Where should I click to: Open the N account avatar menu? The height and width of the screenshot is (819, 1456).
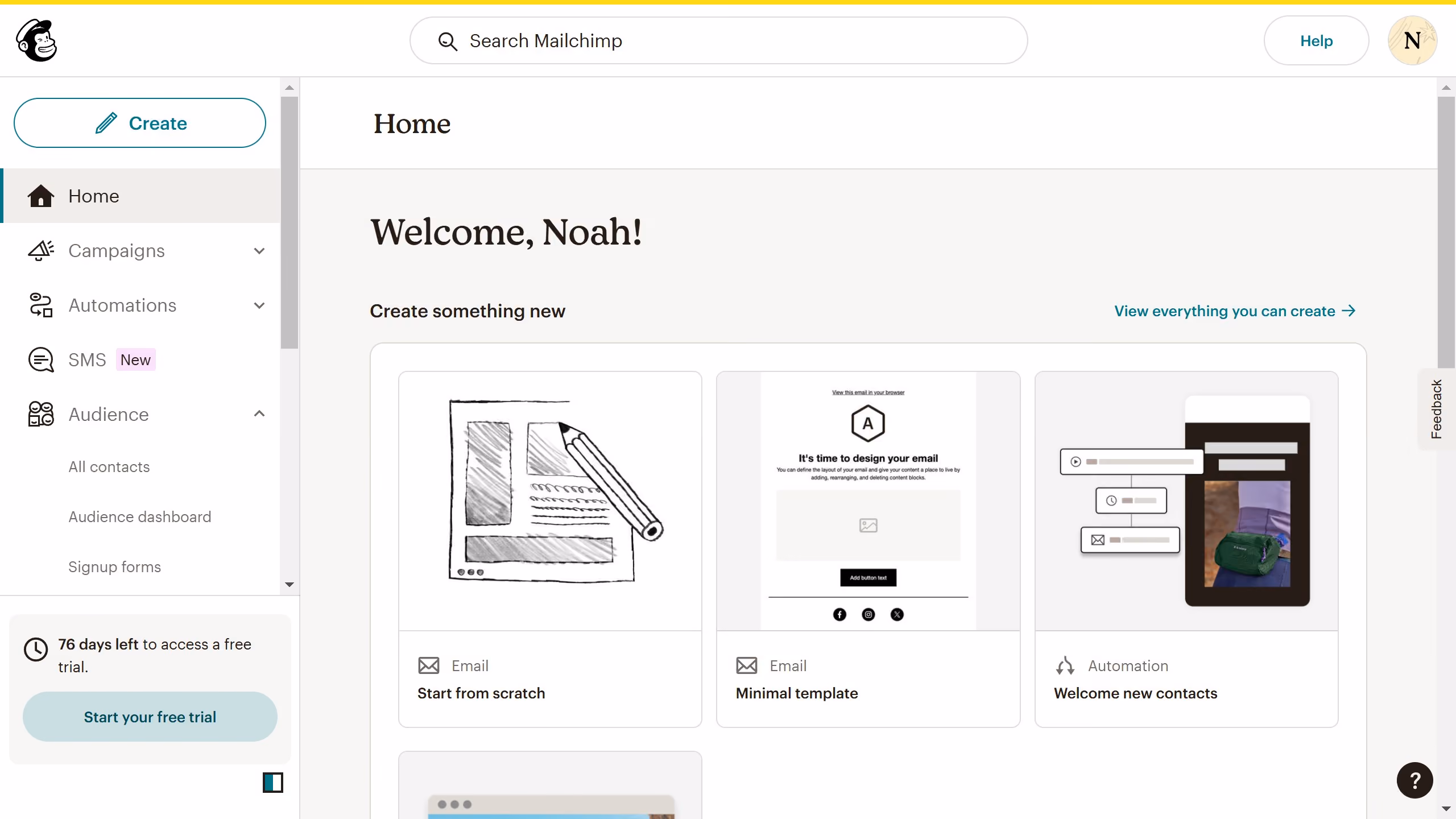click(x=1412, y=40)
